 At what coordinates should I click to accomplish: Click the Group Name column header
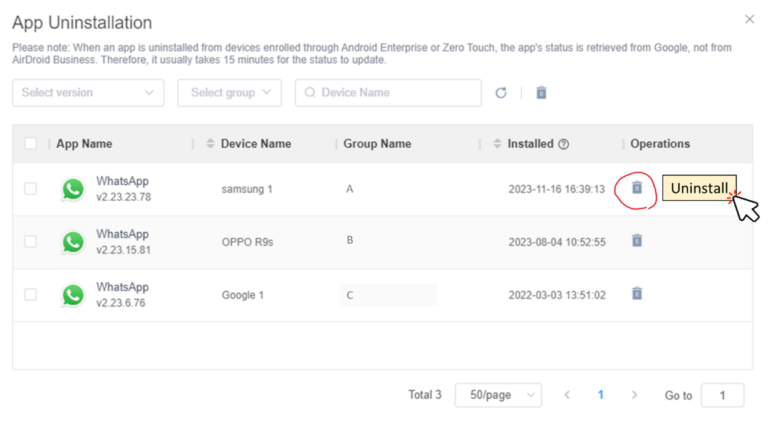[x=377, y=144]
